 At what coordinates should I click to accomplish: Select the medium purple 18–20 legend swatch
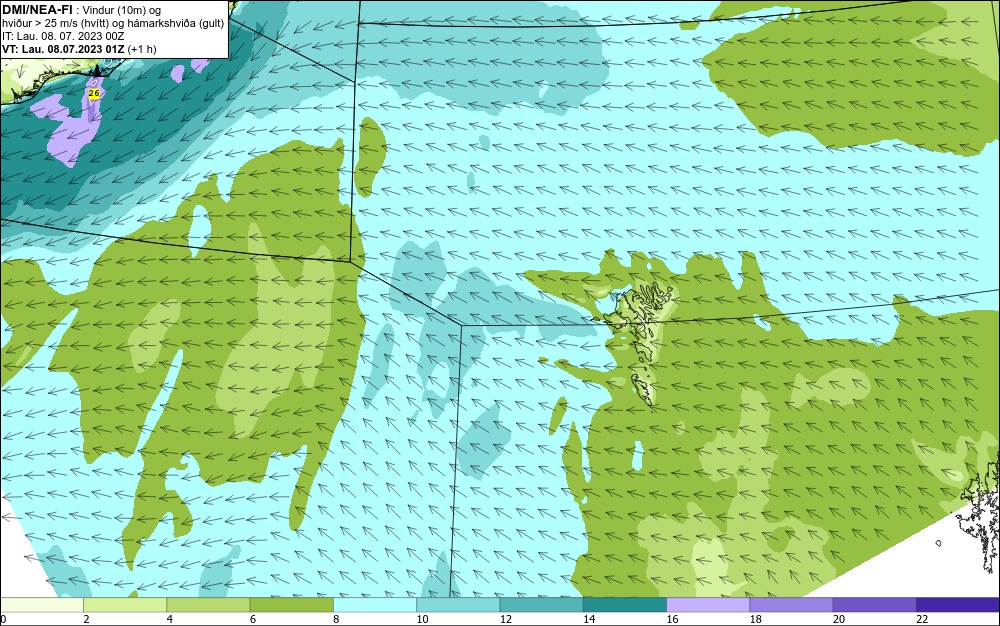(x=791, y=605)
